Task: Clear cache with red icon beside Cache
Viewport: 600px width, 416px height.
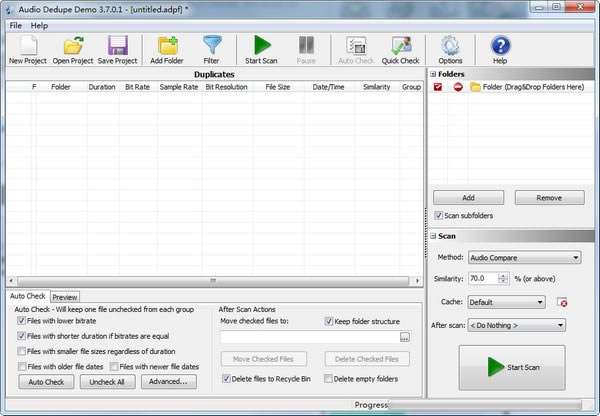Action: coord(563,302)
